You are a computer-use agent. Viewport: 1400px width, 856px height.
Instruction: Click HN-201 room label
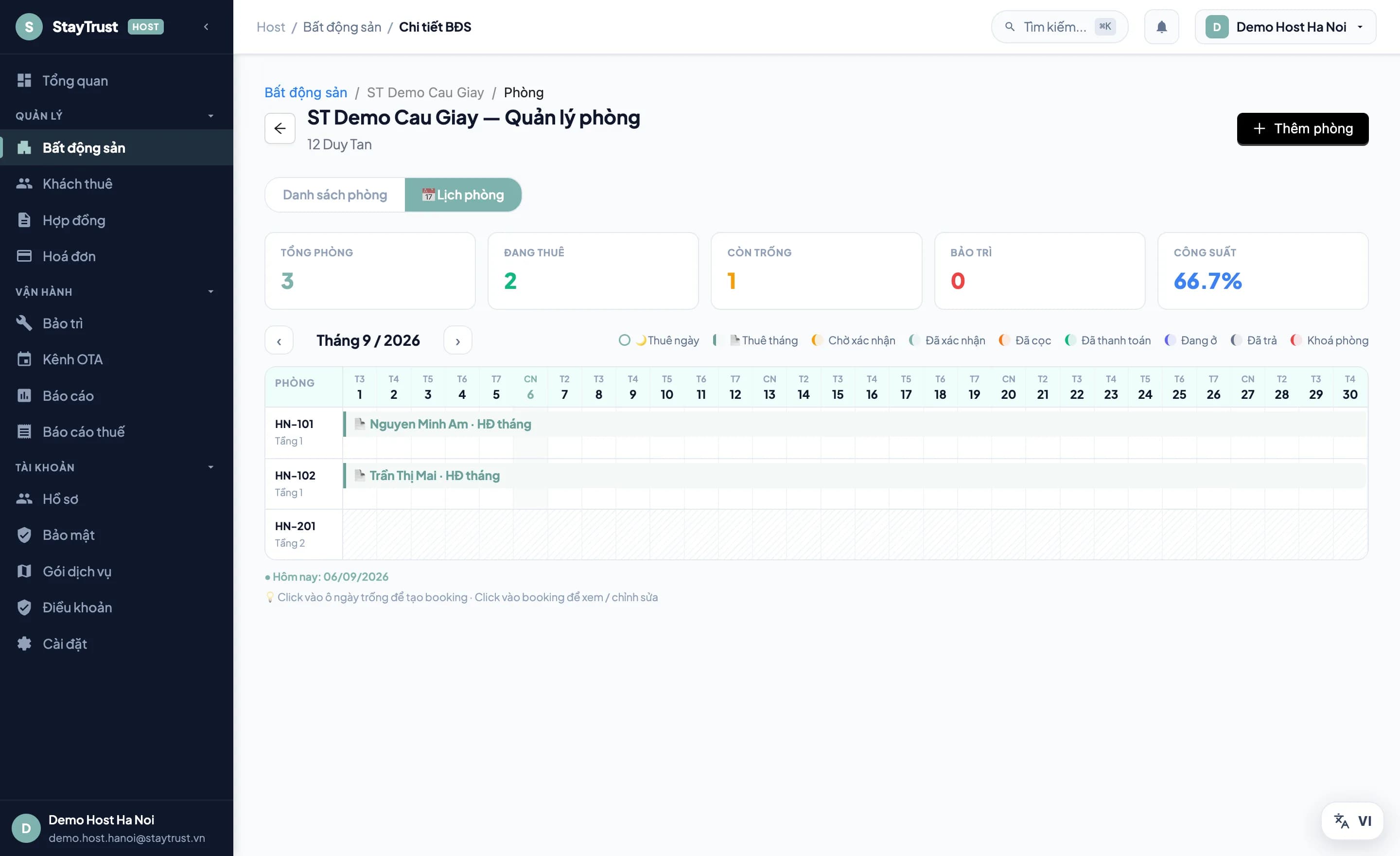295,526
